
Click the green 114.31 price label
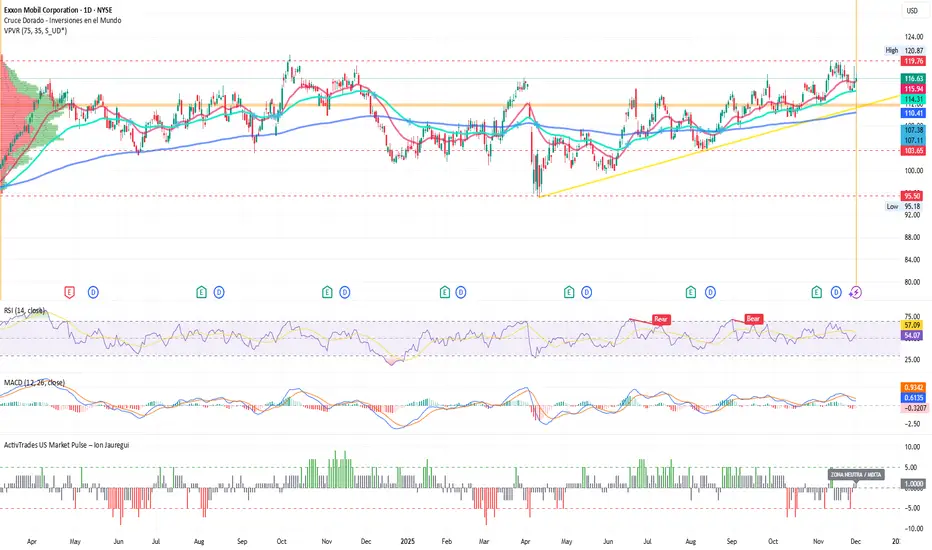click(914, 99)
